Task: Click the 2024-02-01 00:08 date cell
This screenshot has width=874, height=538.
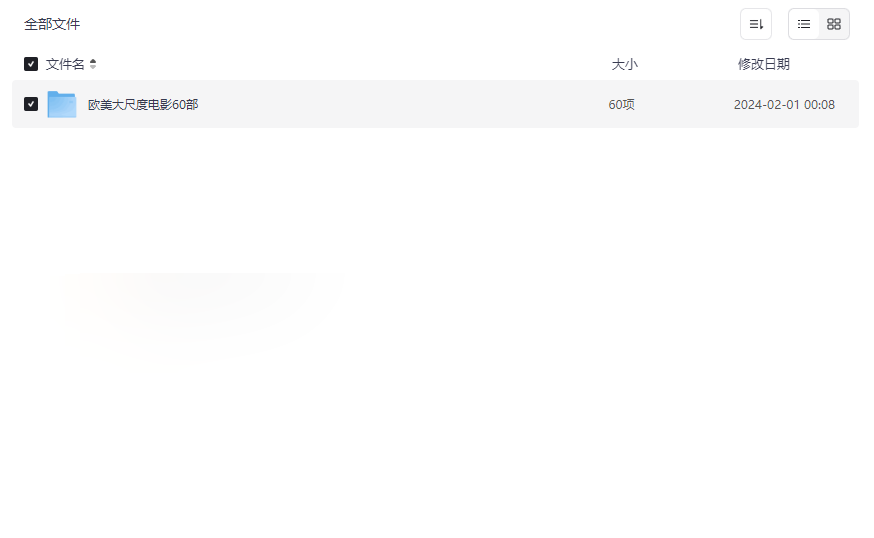Action: (x=784, y=104)
